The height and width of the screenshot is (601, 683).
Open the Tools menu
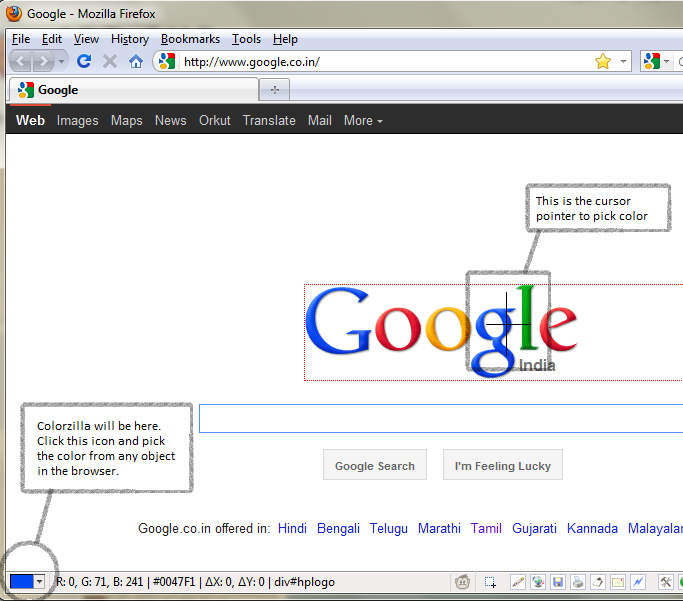click(246, 39)
